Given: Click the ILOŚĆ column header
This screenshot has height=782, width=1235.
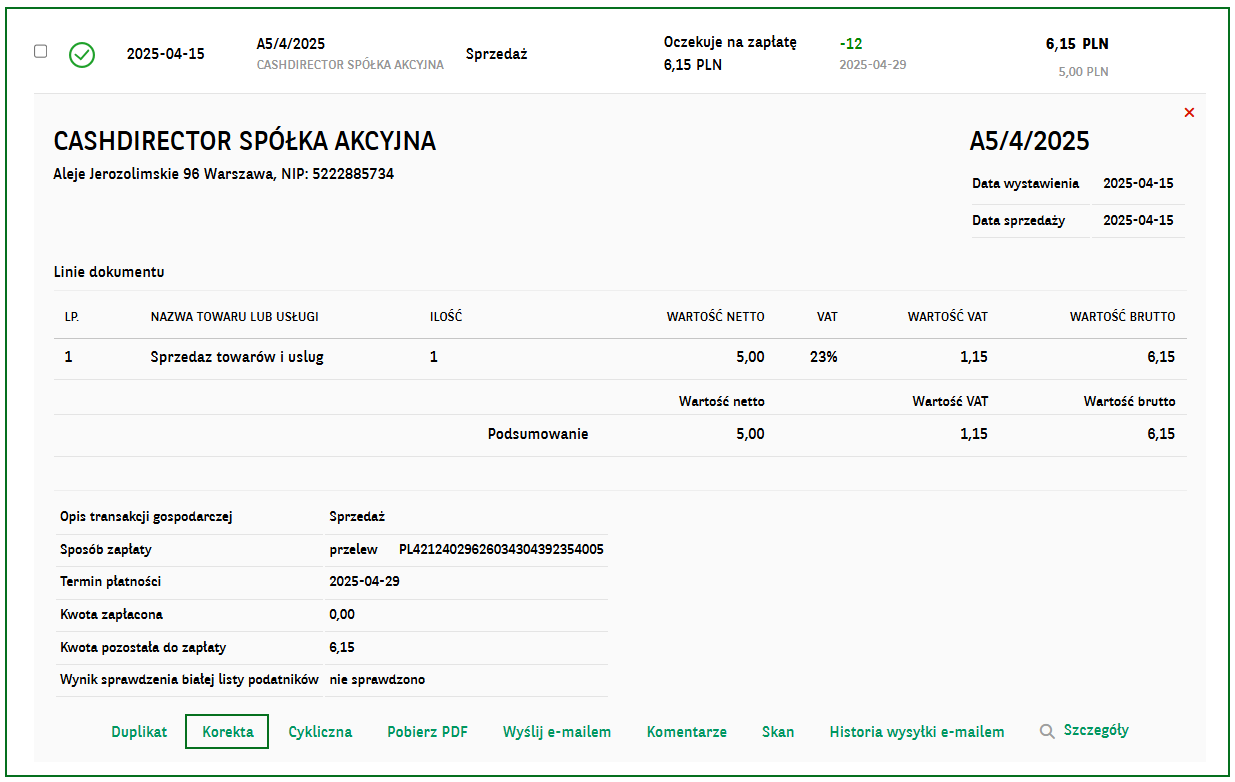Looking at the screenshot, I should point(446,317).
